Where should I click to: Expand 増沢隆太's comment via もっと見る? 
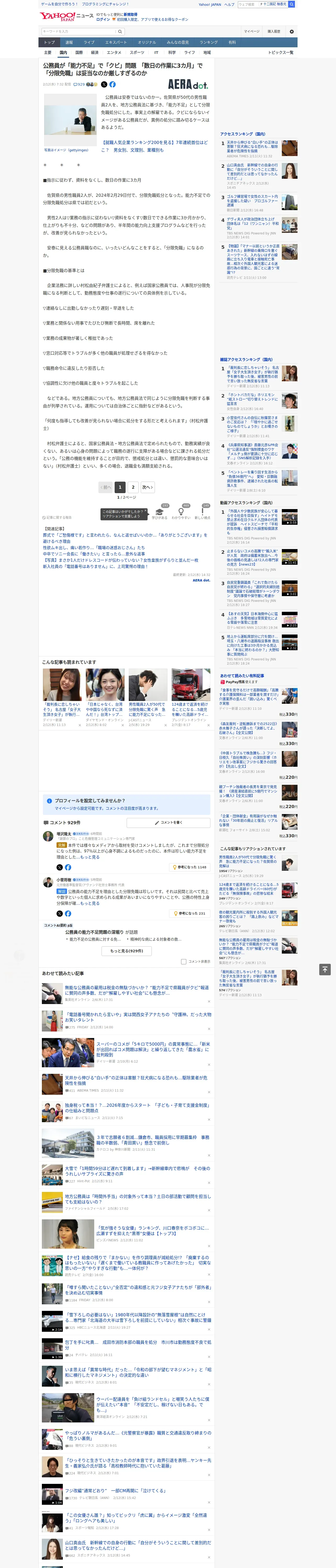(x=90, y=857)
